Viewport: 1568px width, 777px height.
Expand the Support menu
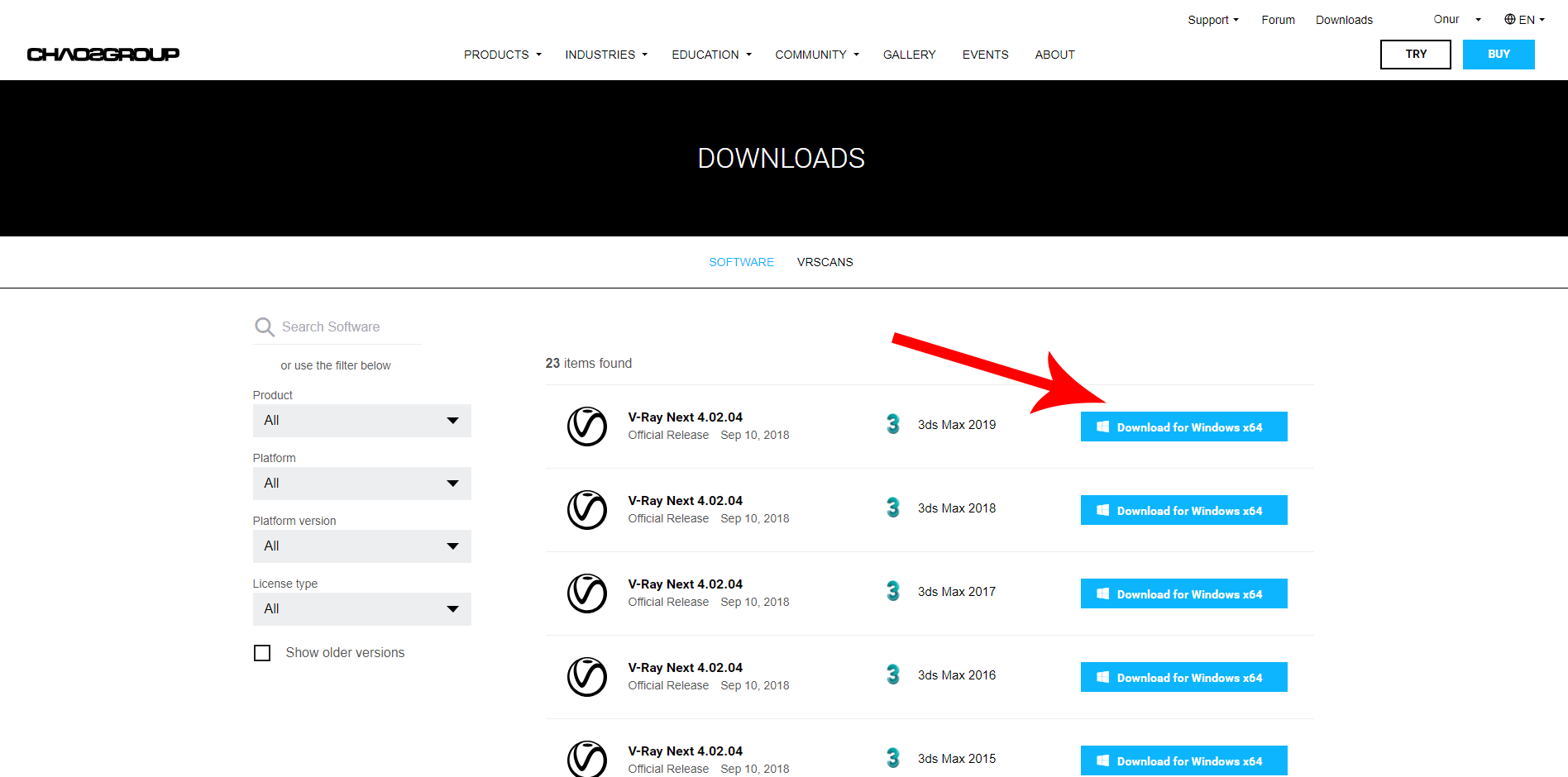(x=1213, y=20)
